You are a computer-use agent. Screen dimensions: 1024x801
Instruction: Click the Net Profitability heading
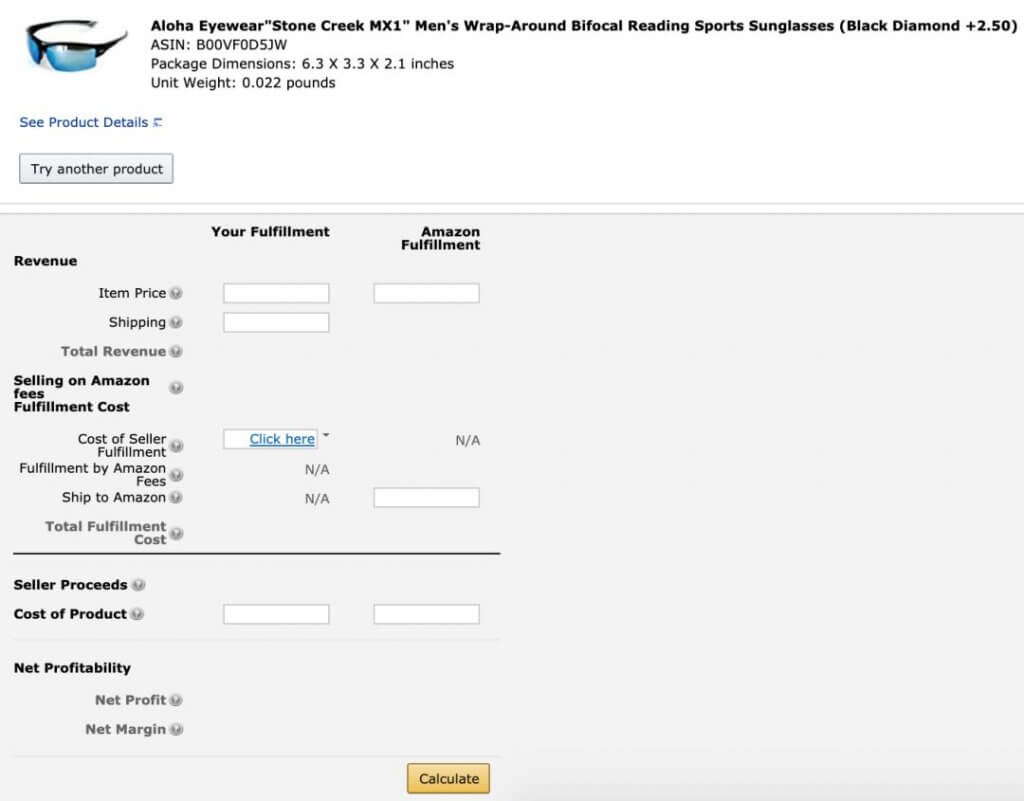pyautogui.click(x=72, y=668)
